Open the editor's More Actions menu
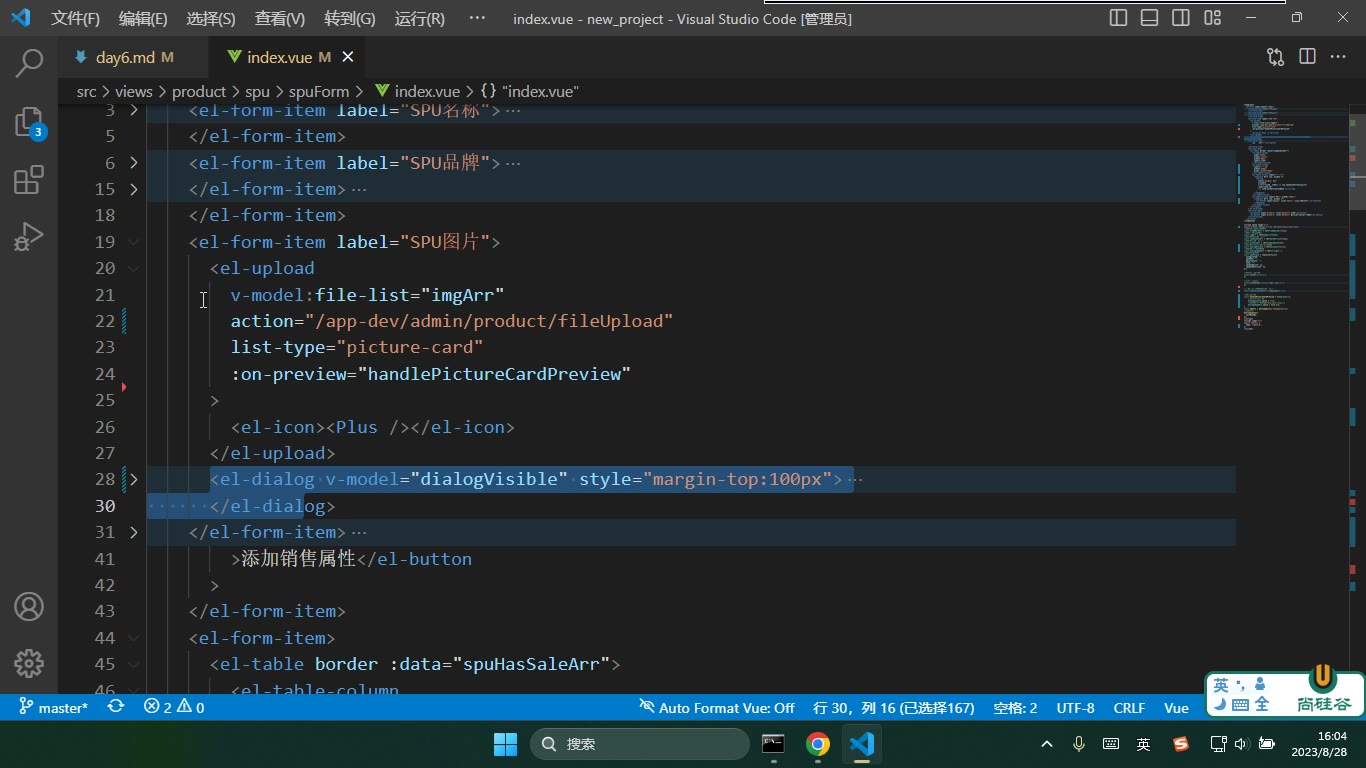1366x768 pixels. coord(1338,57)
